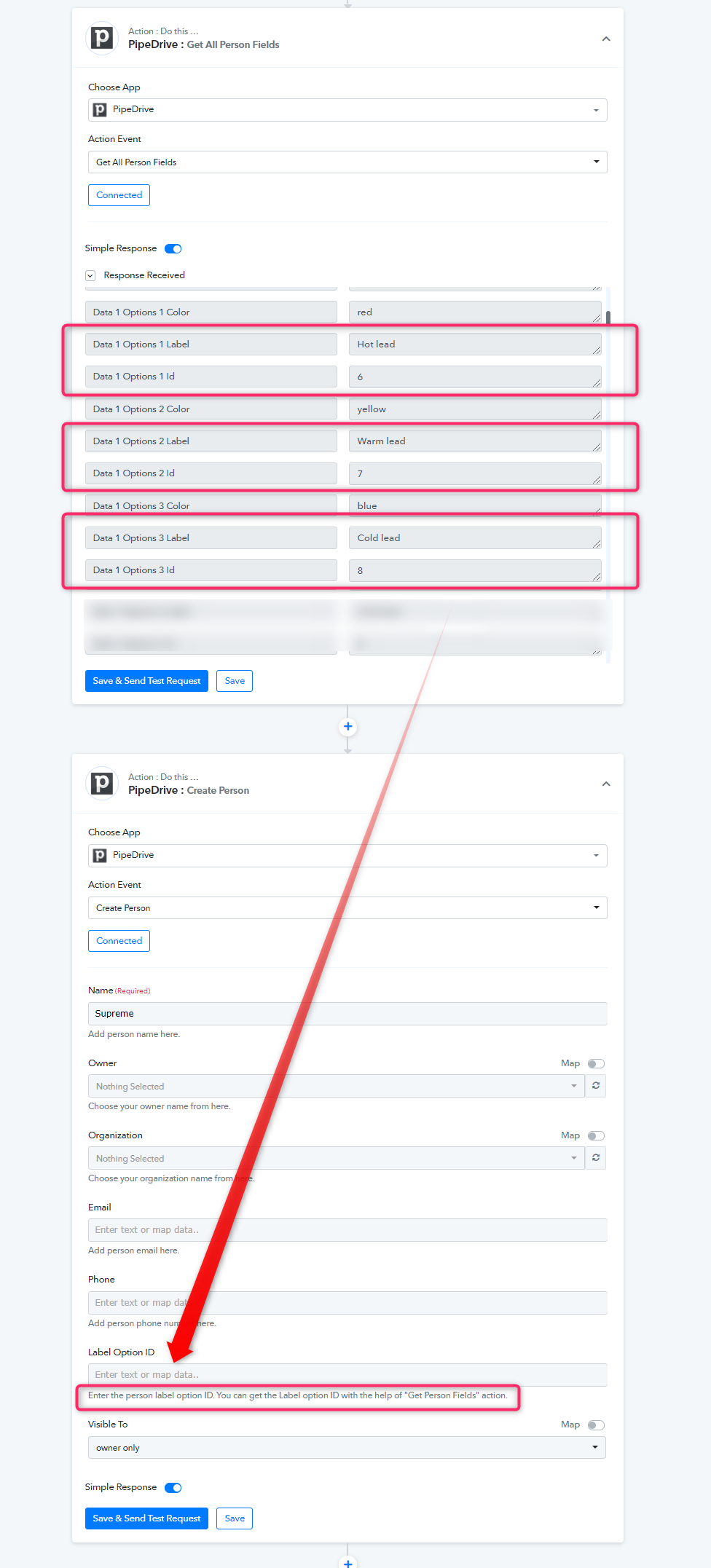Click the '7' Options 2 Id value
711x1568 pixels.
click(475, 473)
